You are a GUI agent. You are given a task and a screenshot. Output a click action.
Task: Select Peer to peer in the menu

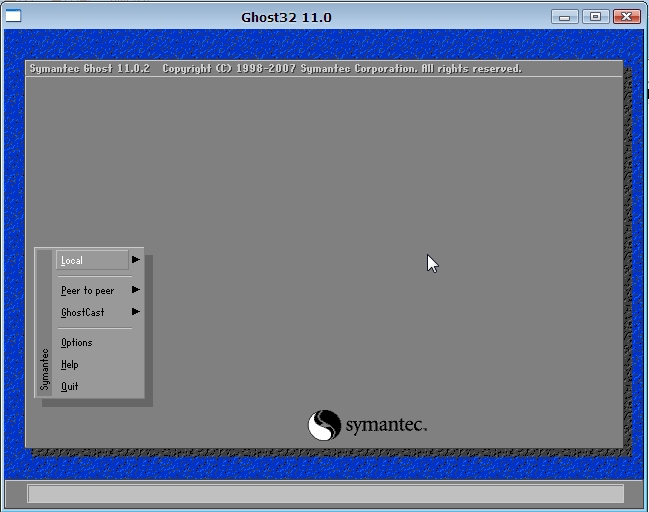[87, 291]
